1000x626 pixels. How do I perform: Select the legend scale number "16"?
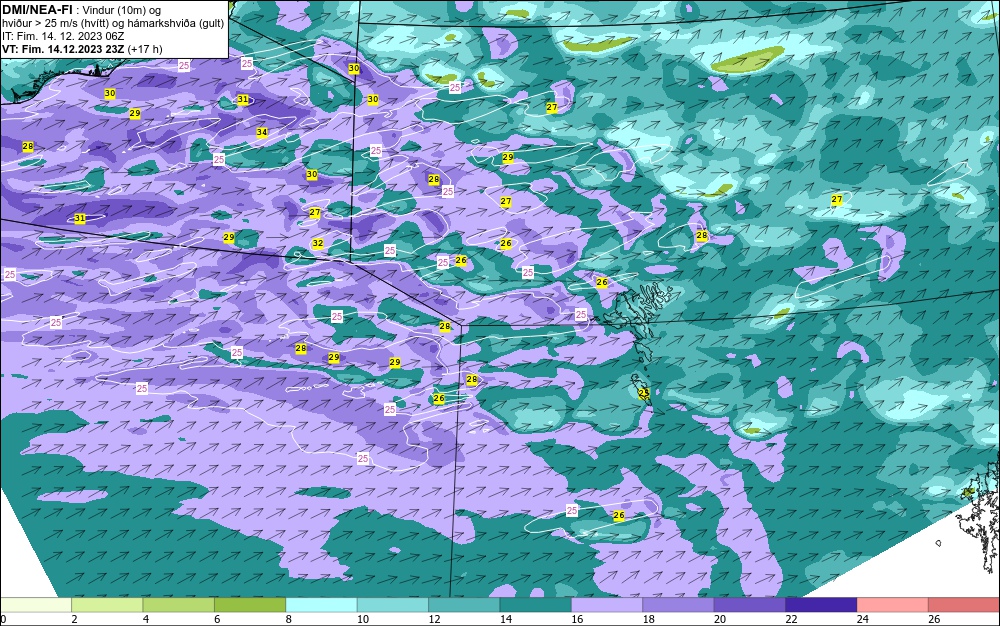(x=577, y=619)
